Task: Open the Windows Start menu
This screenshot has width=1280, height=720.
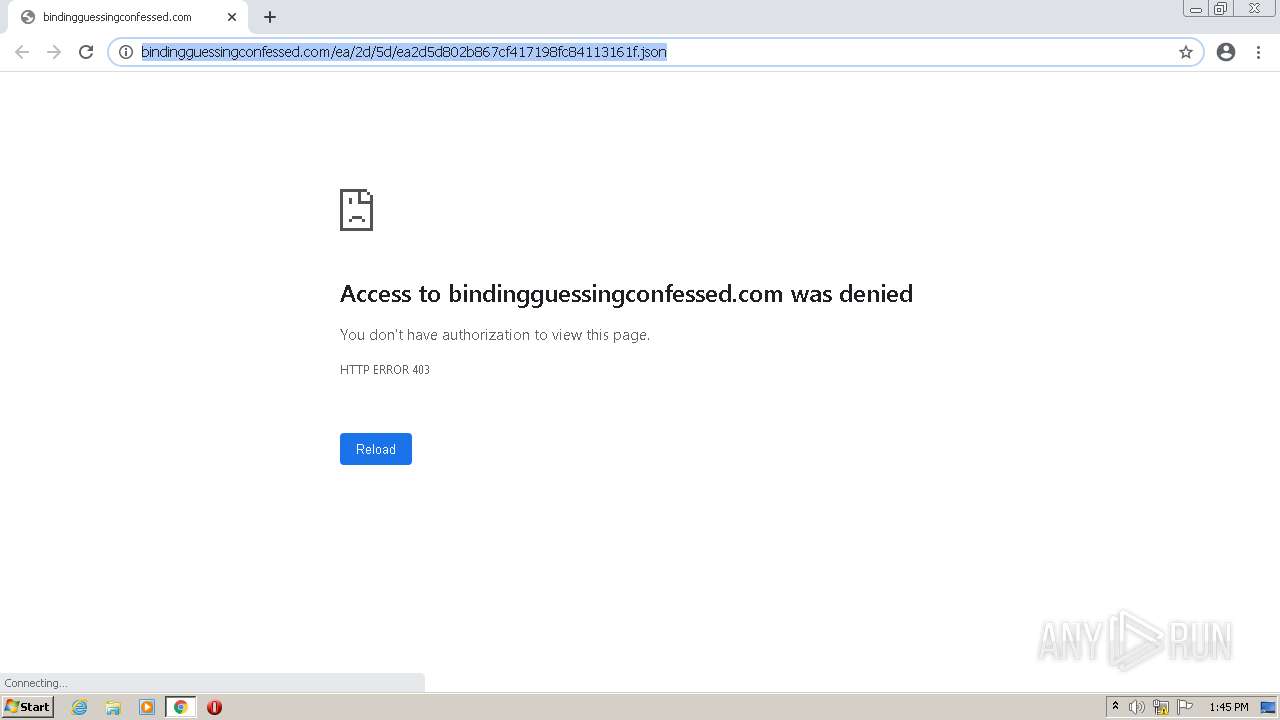Action: (x=28, y=707)
